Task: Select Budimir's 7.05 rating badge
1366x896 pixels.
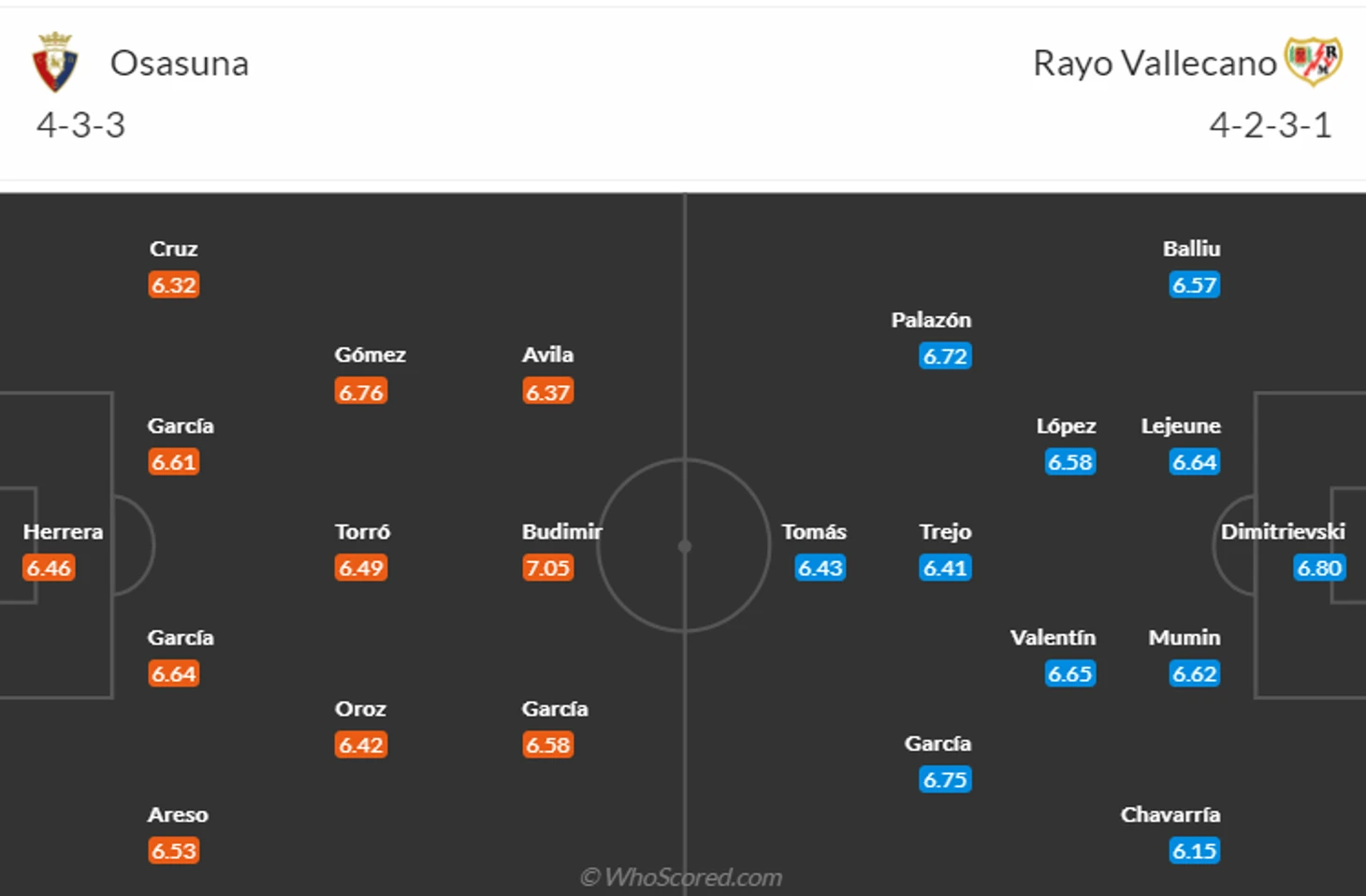Action: pos(548,568)
